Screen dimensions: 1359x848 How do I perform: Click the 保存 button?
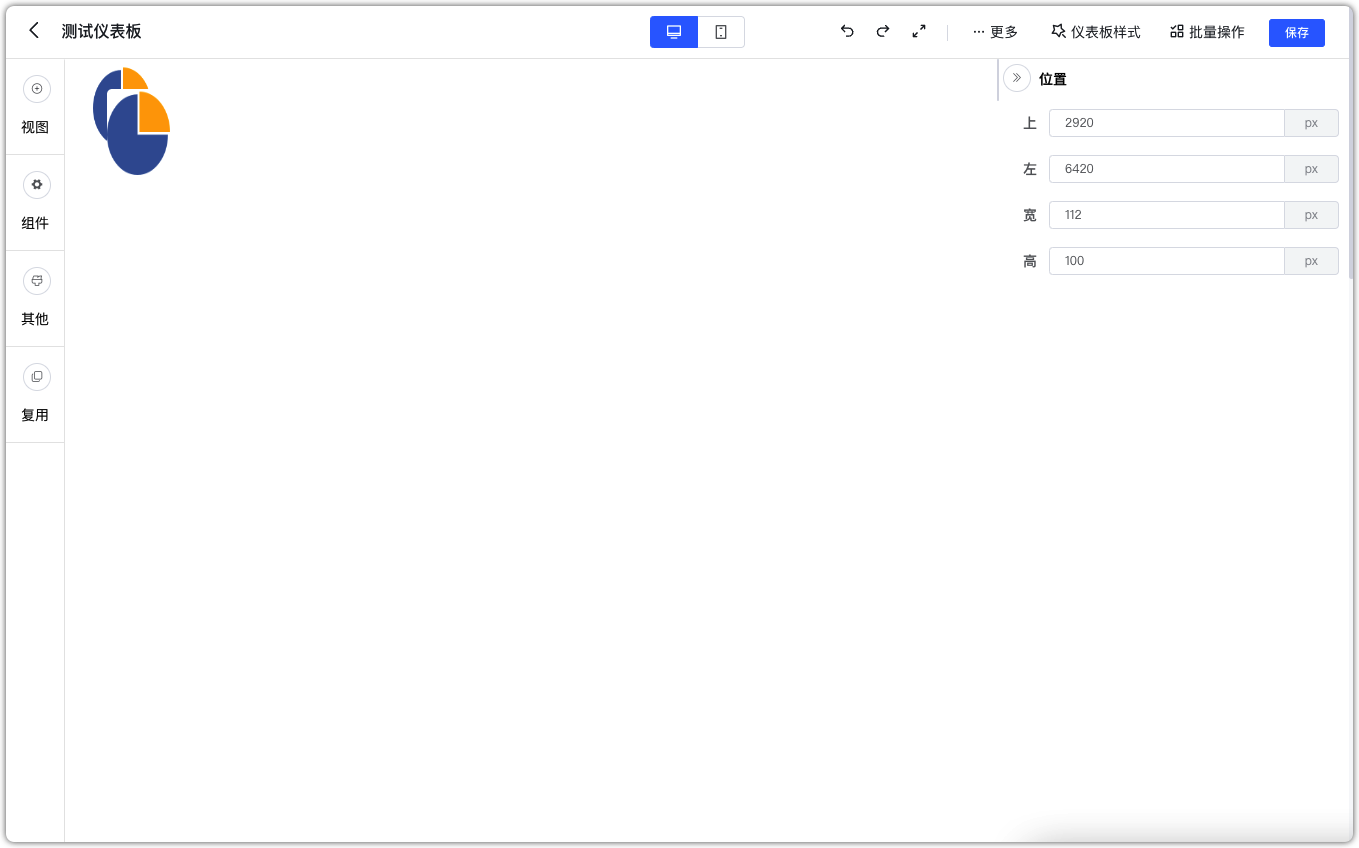pos(1297,32)
